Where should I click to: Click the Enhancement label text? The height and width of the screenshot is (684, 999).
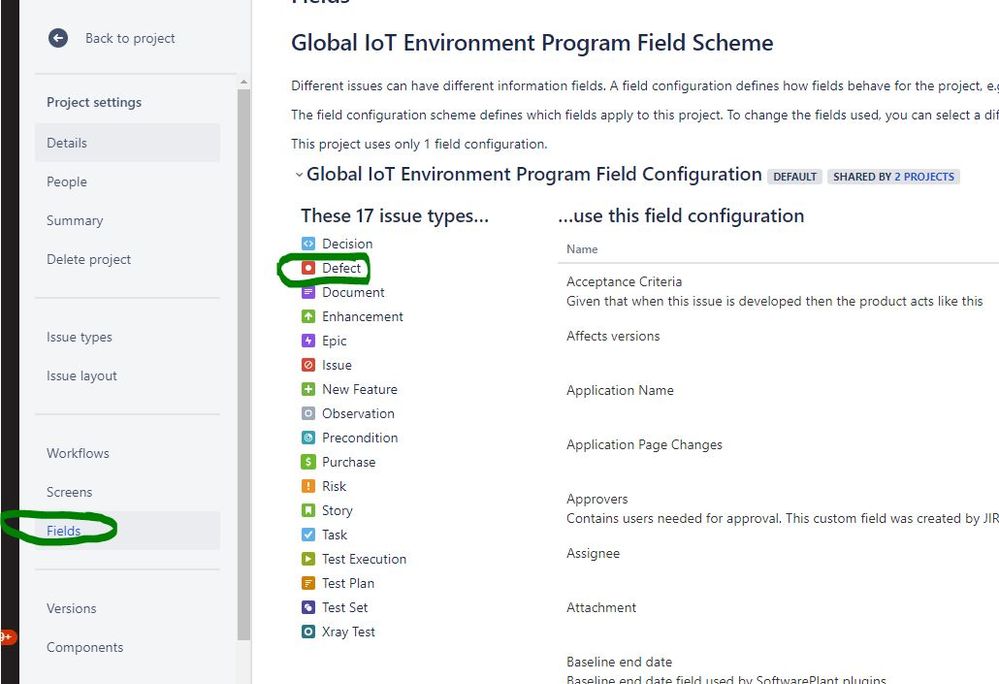tap(363, 317)
